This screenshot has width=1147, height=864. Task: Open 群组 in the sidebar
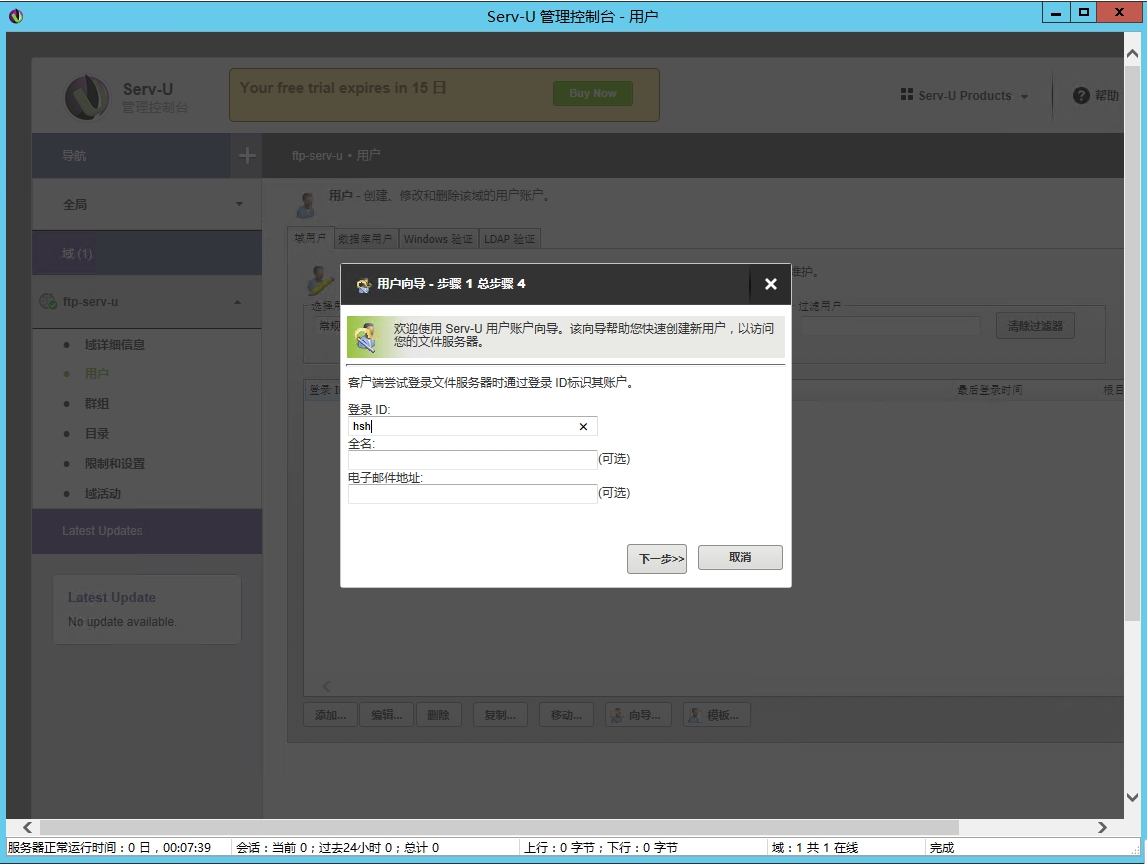point(97,404)
